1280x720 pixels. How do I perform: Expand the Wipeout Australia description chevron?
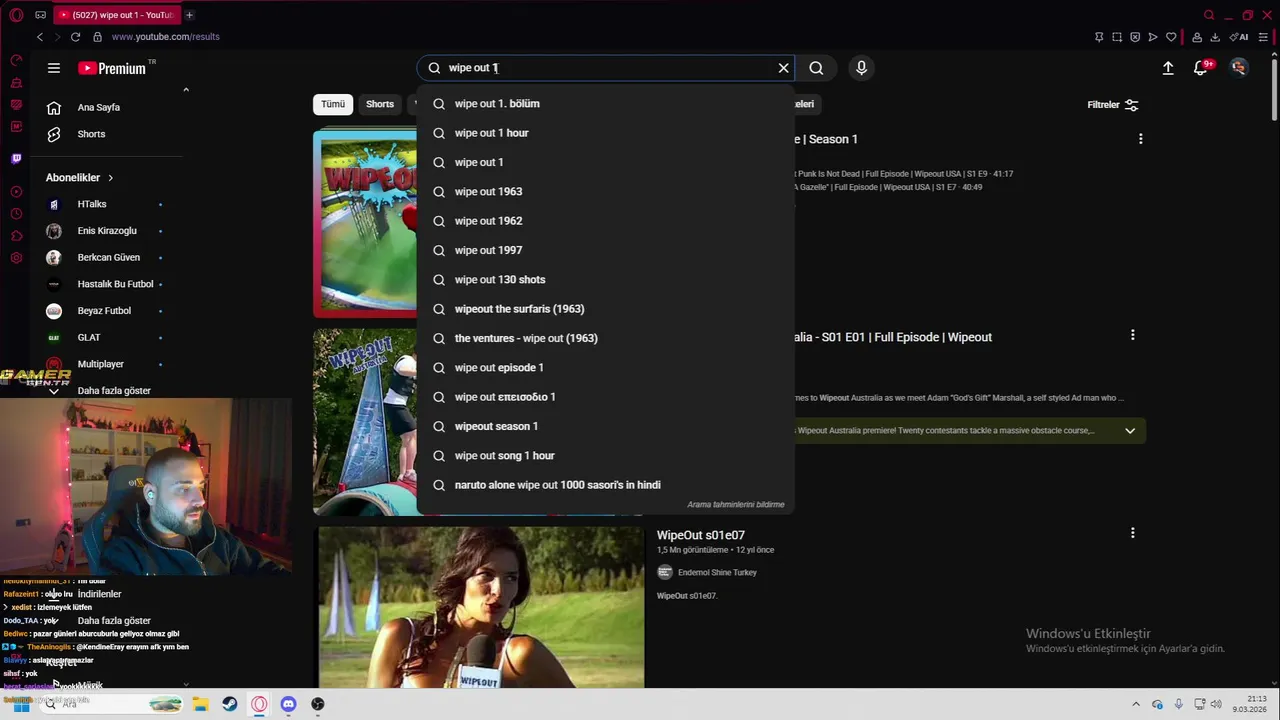pyautogui.click(x=1130, y=431)
